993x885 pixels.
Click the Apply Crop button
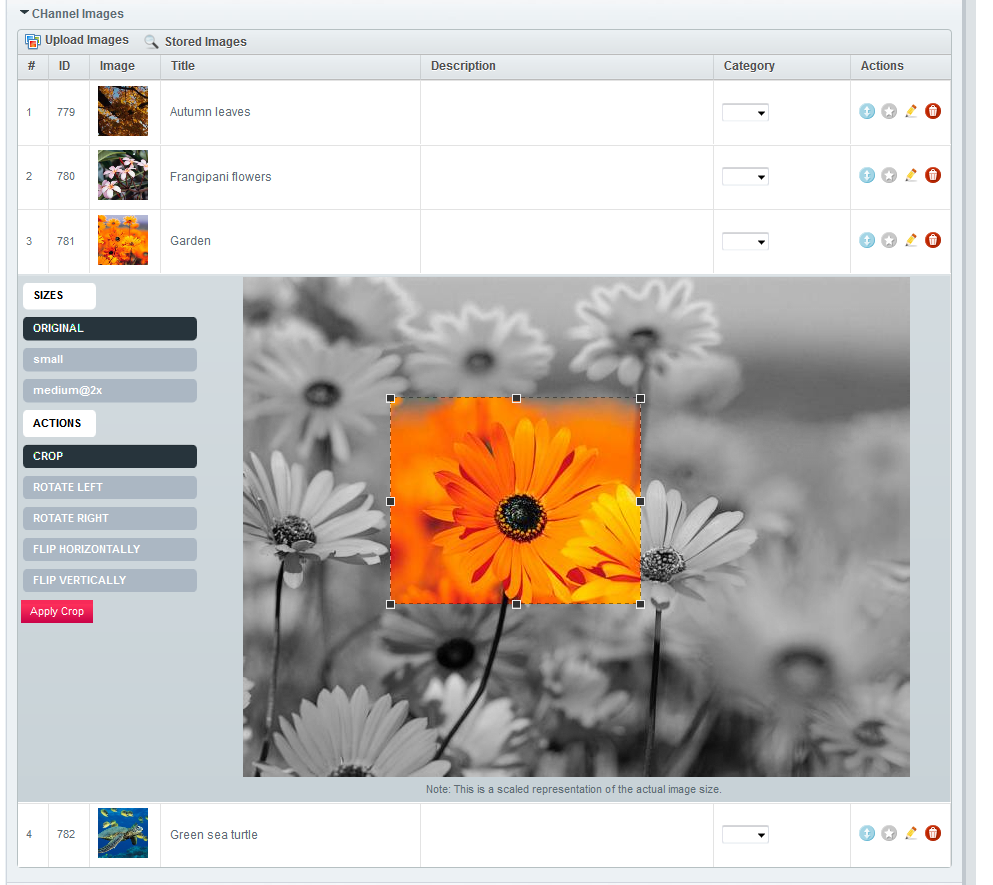click(57, 611)
